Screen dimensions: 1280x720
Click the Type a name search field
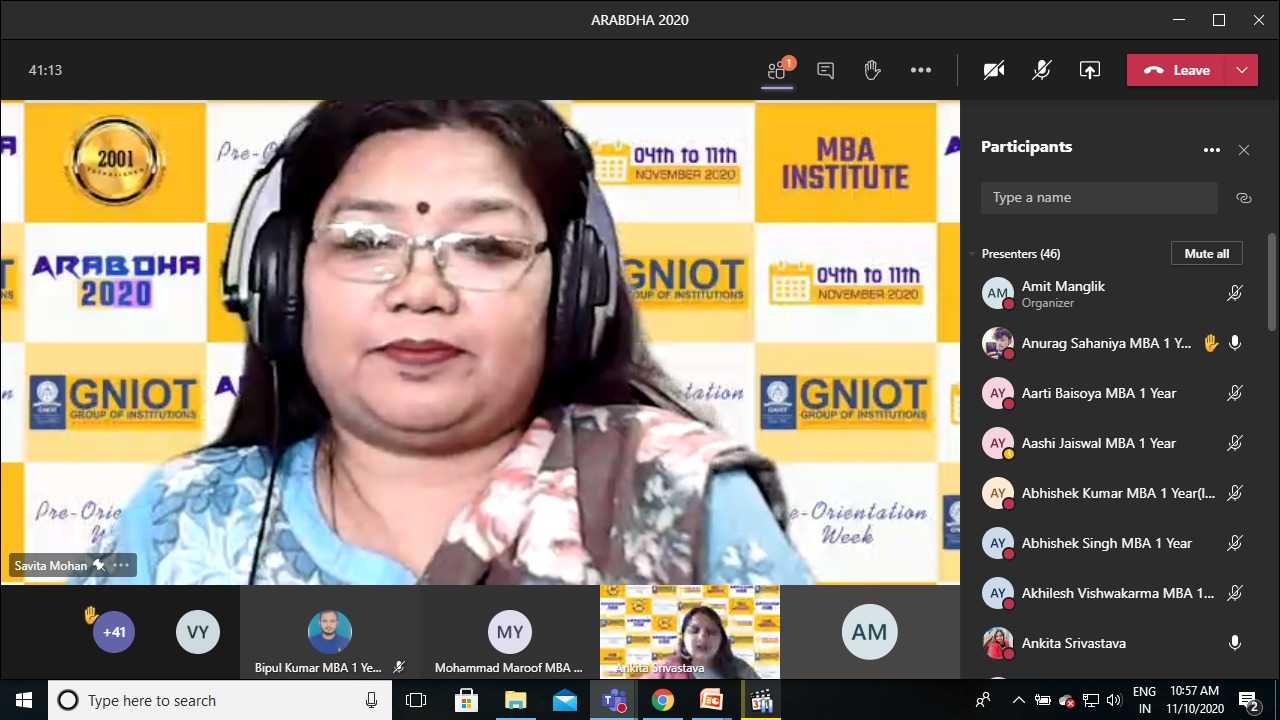pos(1098,198)
